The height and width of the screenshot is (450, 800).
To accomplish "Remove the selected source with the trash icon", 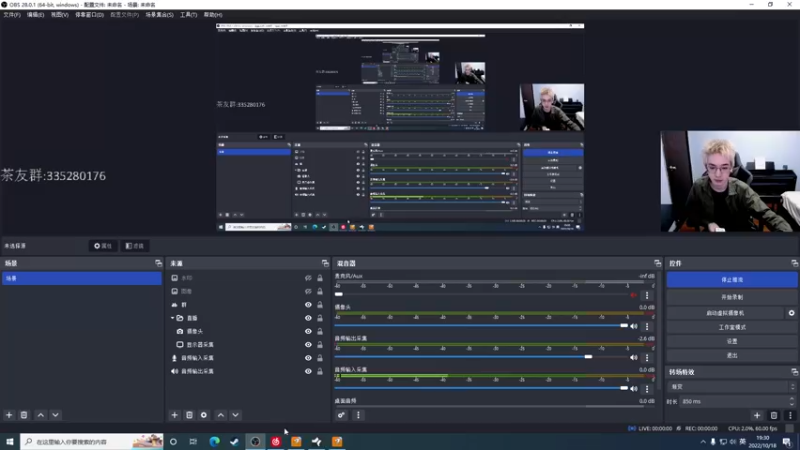I will click(x=189, y=415).
